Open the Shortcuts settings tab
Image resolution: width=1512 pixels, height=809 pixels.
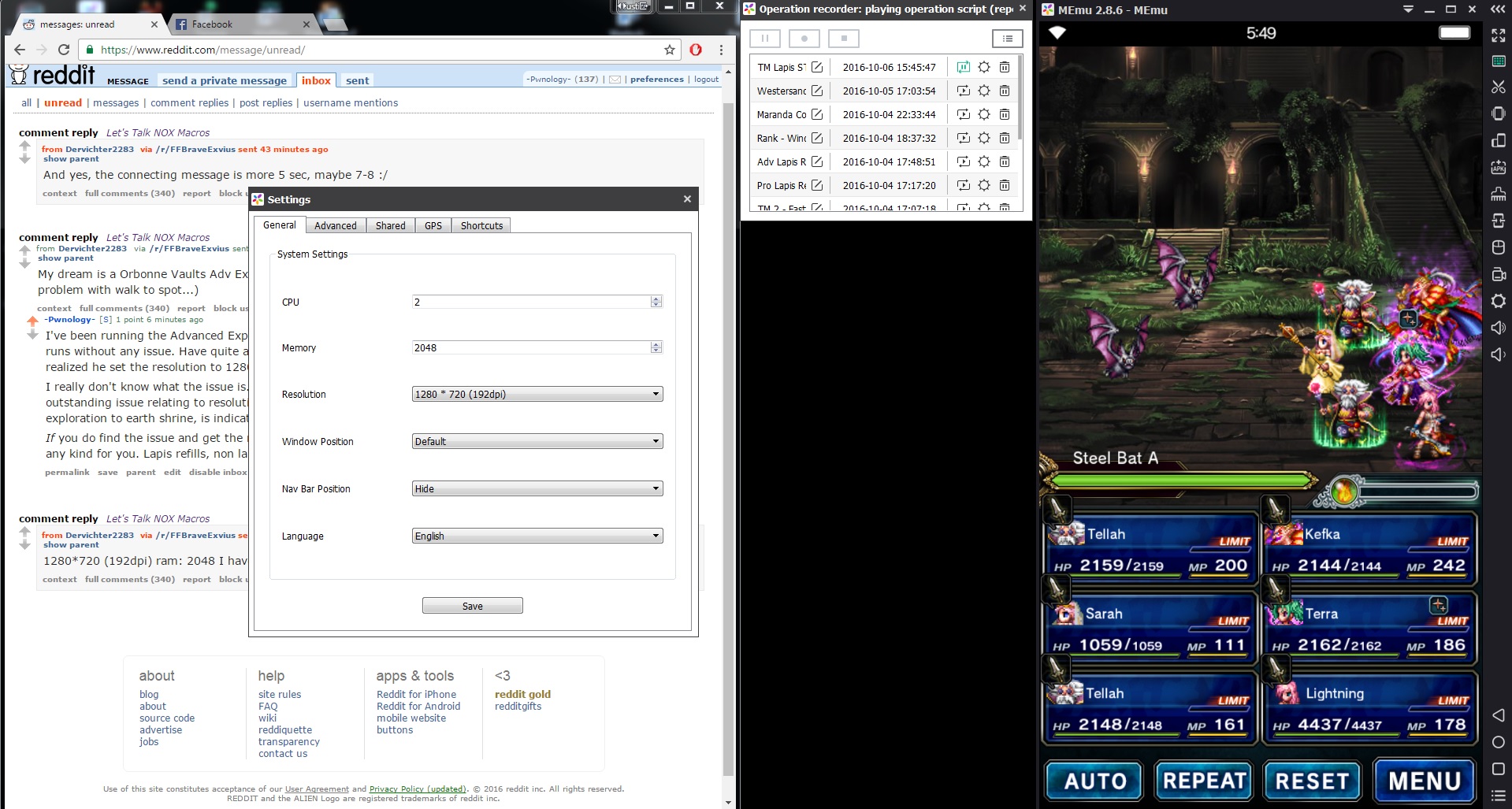481,225
